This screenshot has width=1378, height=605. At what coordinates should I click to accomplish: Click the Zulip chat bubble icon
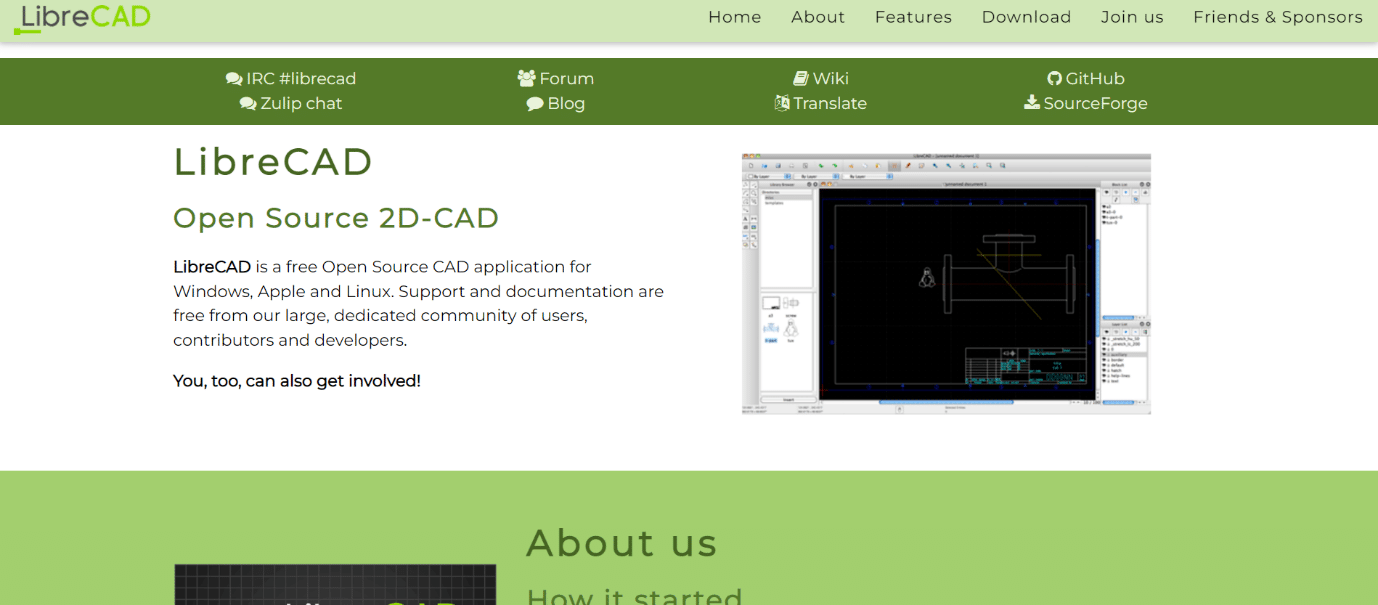[x=248, y=103]
